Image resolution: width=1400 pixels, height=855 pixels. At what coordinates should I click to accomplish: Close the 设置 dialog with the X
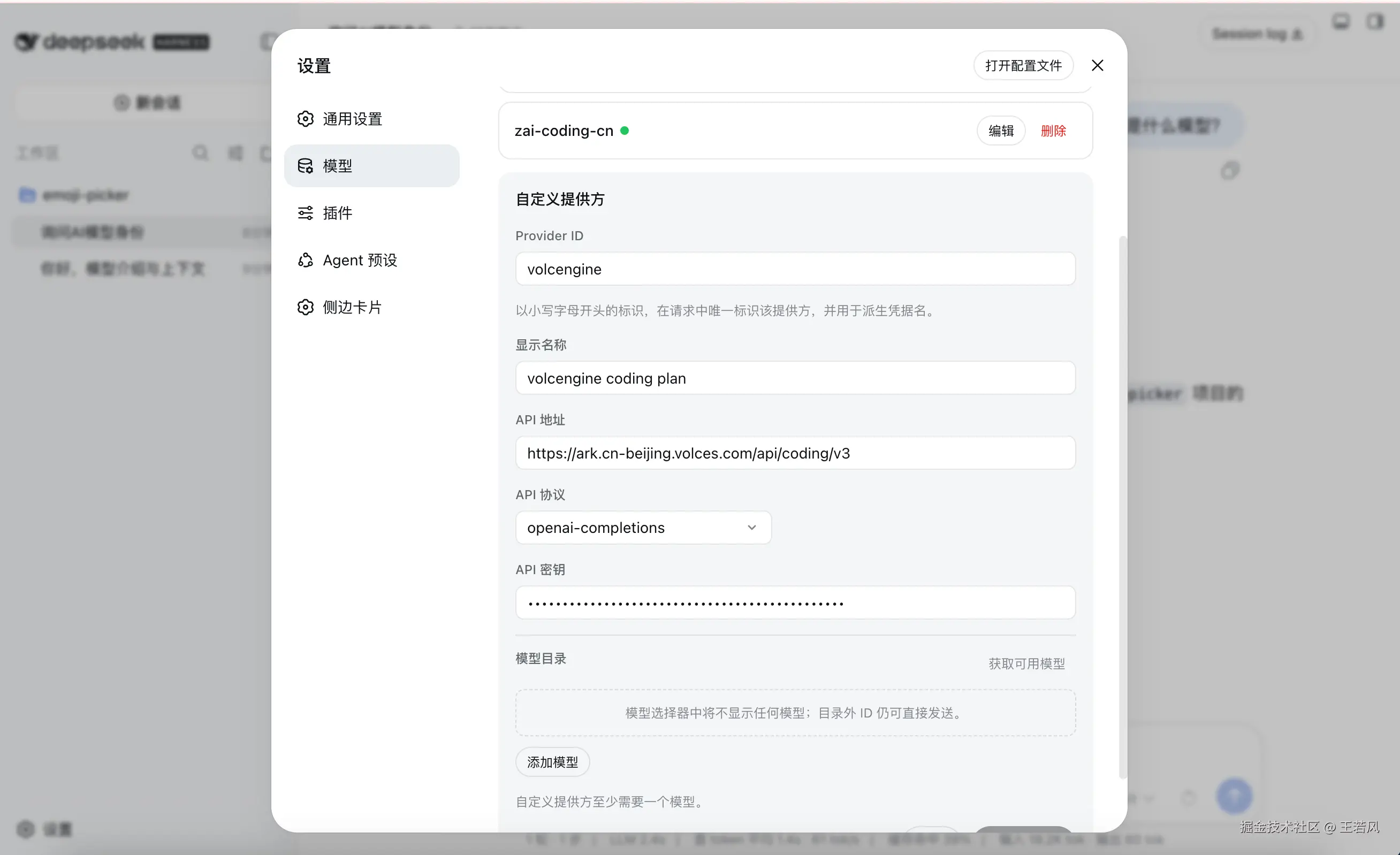tap(1097, 65)
